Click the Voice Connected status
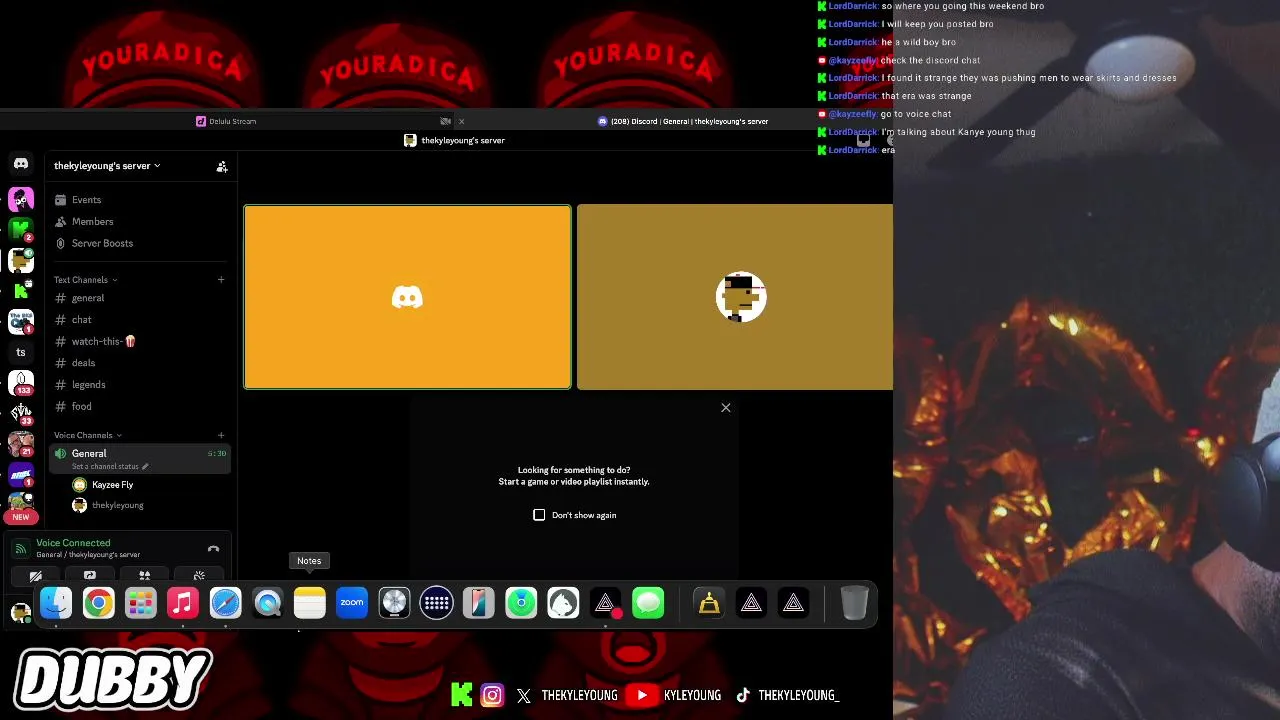 pos(73,543)
